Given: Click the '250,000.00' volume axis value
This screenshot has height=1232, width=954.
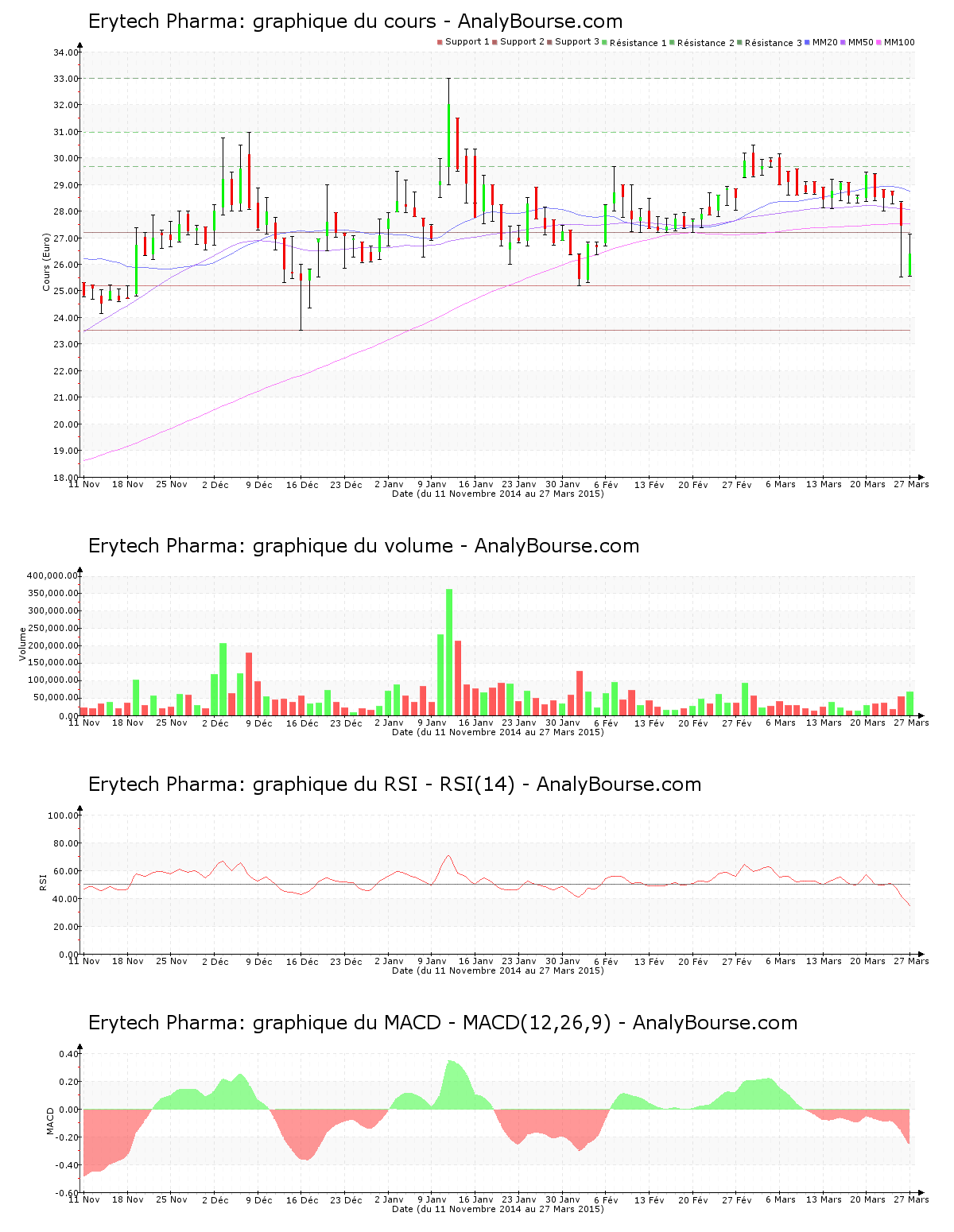Looking at the screenshot, I should (x=52, y=628).
